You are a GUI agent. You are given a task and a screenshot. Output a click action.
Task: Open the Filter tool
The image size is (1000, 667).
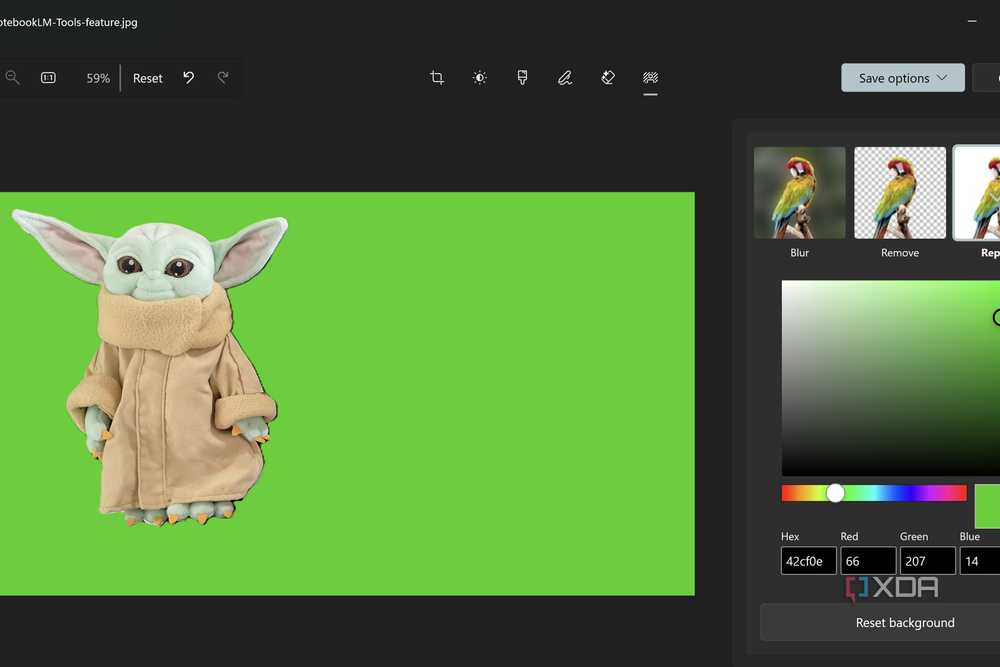[x=522, y=78]
